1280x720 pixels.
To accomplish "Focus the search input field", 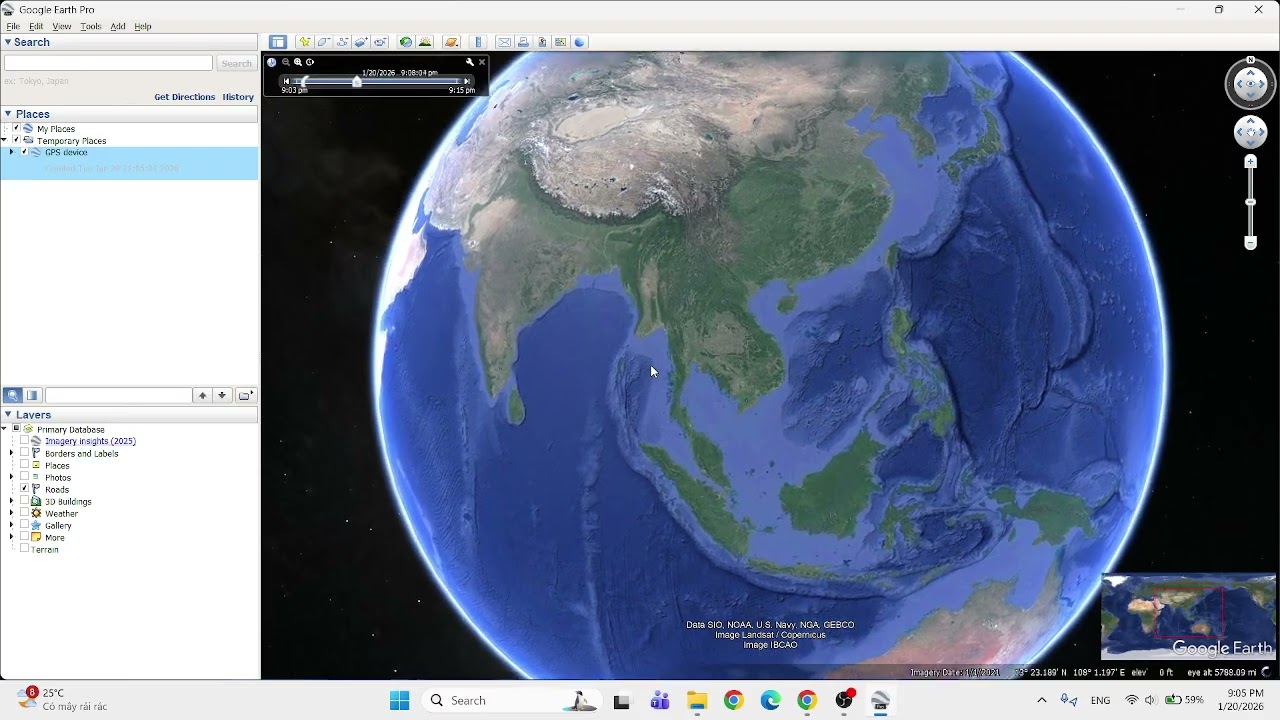I will [x=108, y=63].
